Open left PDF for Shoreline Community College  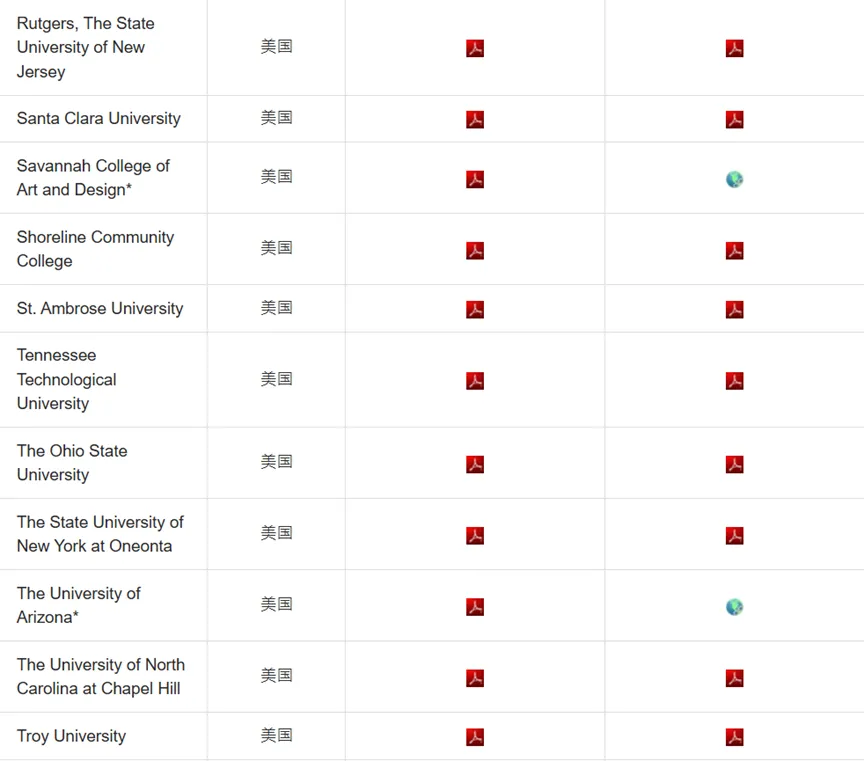click(x=475, y=251)
